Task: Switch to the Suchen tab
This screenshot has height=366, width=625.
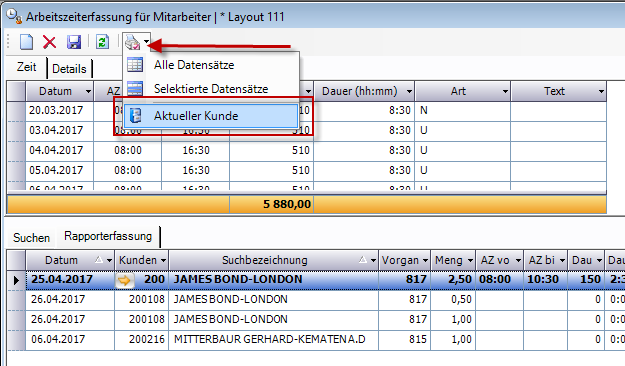Action: (x=31, y=238)
